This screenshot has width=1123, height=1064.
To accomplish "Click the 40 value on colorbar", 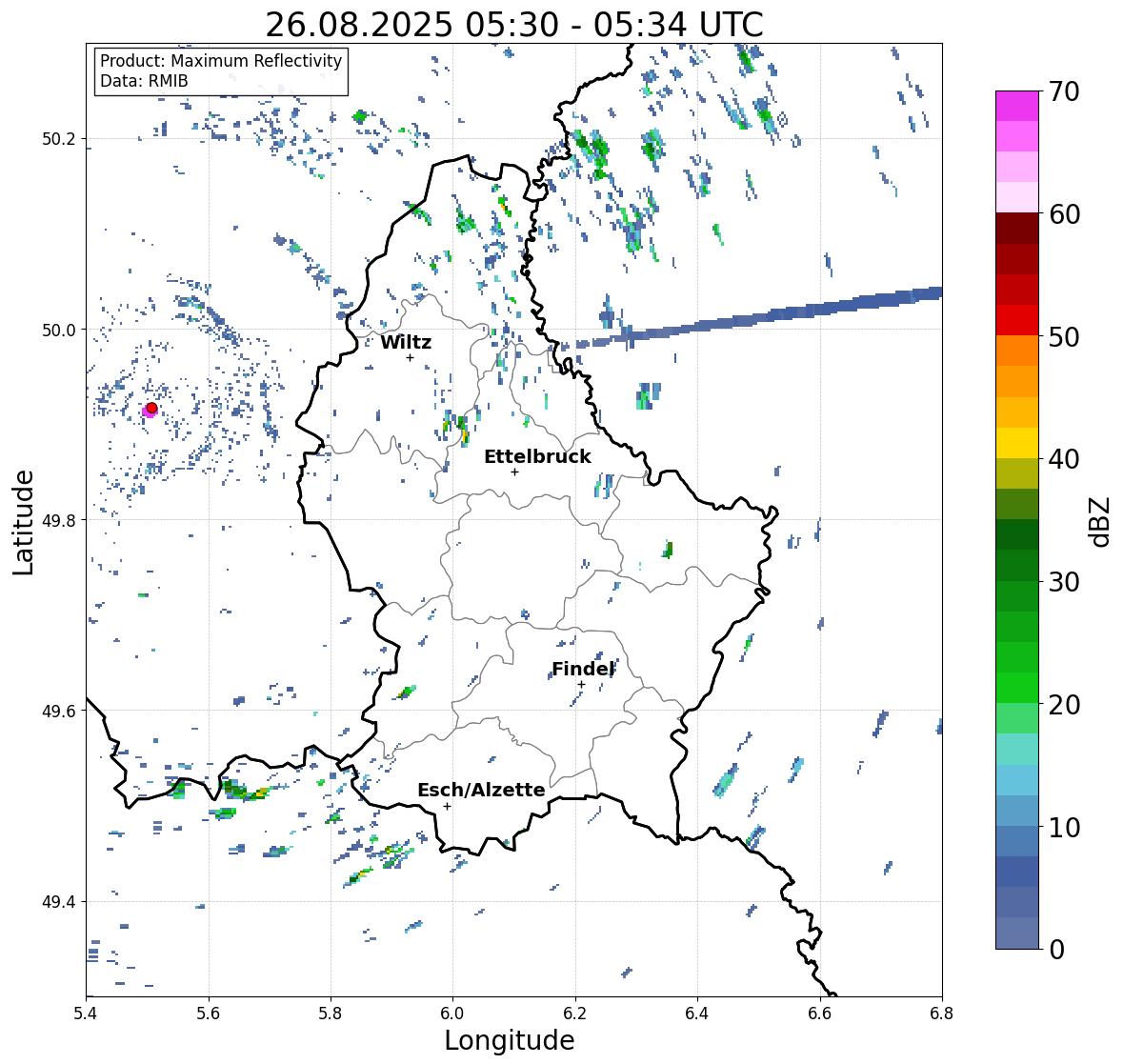I will click(1064, 459).
